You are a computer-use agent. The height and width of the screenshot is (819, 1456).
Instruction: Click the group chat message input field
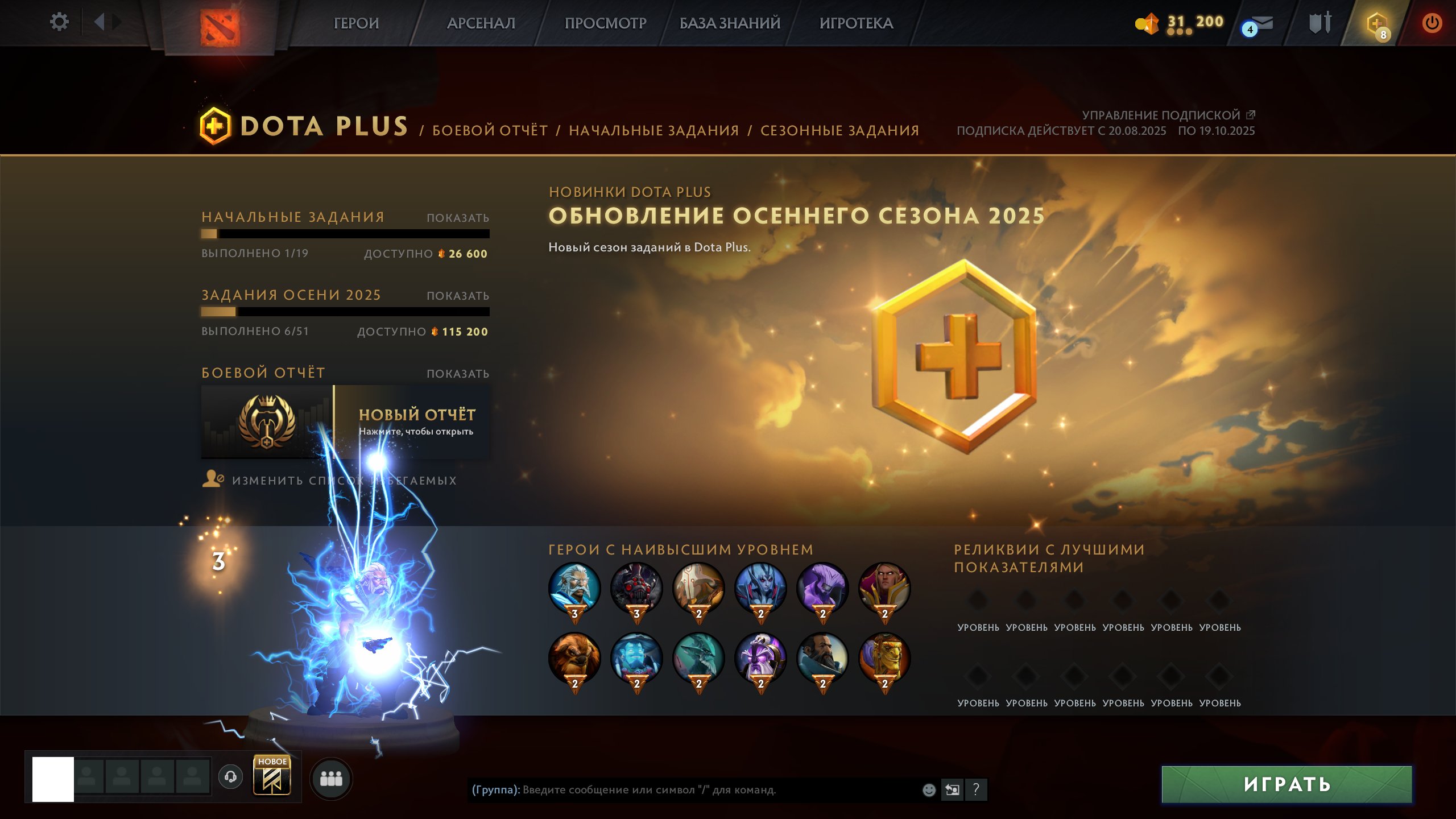point(694,789)
